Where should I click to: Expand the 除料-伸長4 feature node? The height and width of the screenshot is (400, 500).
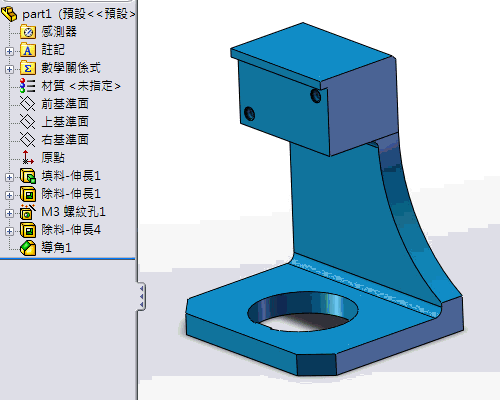click(9, 231)
